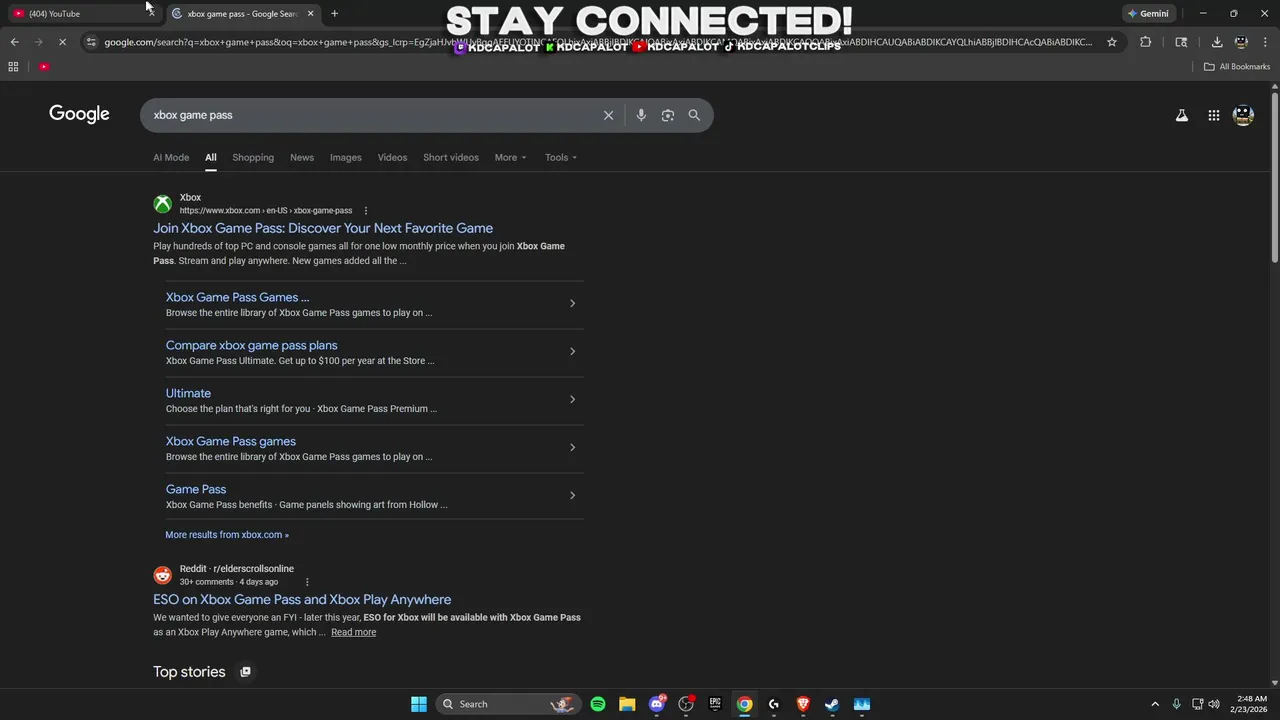This screenshot has height=720, width=1280.
Task: Stop loading the page in the toolbar
Action: (62, 42)
